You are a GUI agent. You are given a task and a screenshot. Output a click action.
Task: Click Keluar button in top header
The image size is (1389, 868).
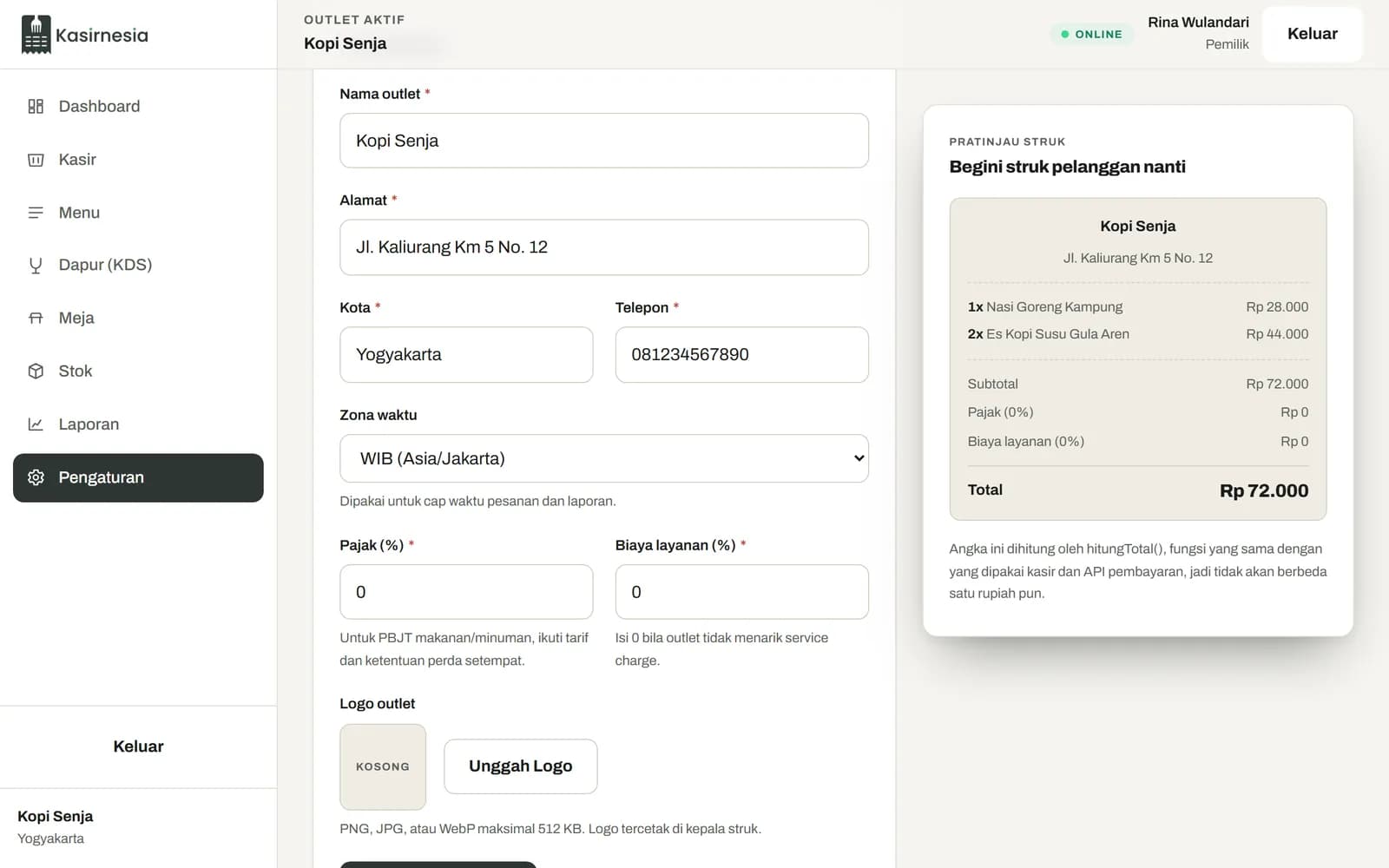[x=1312, y=34]
